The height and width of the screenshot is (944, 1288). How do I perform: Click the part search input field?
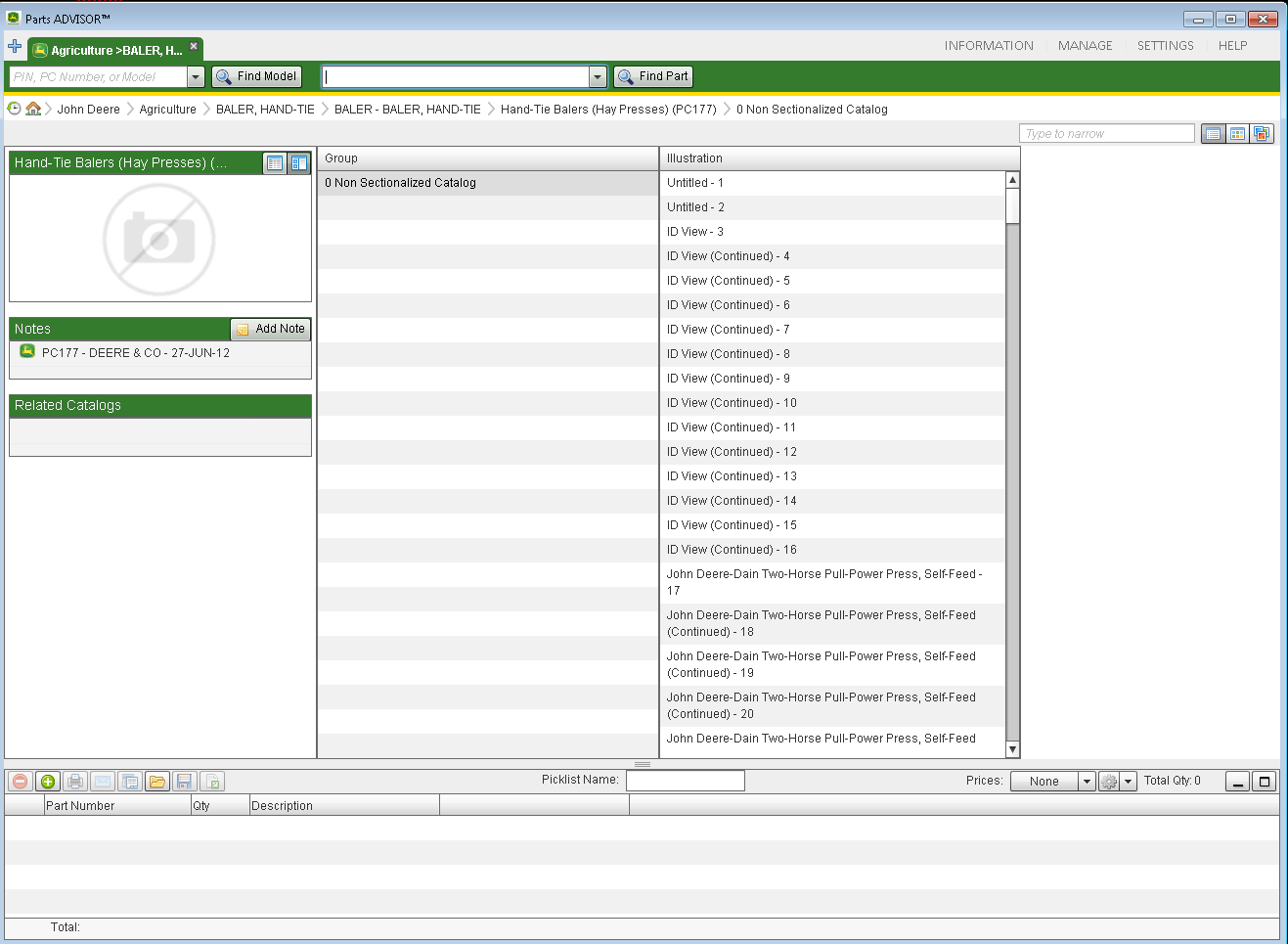pyautogui.click(x=455, y=76)
